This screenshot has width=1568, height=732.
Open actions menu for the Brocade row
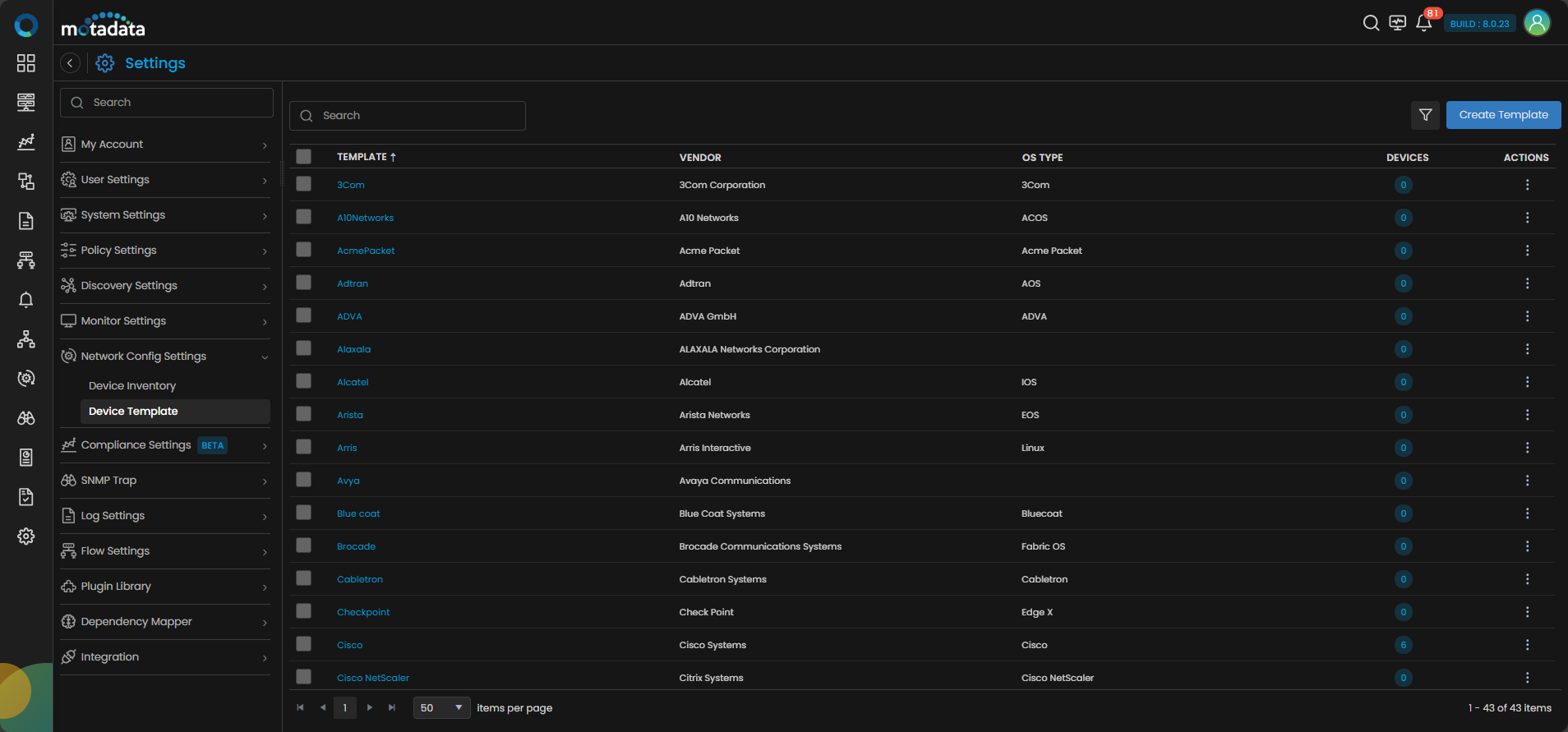pyautogui.click(x=1527, y=546)
